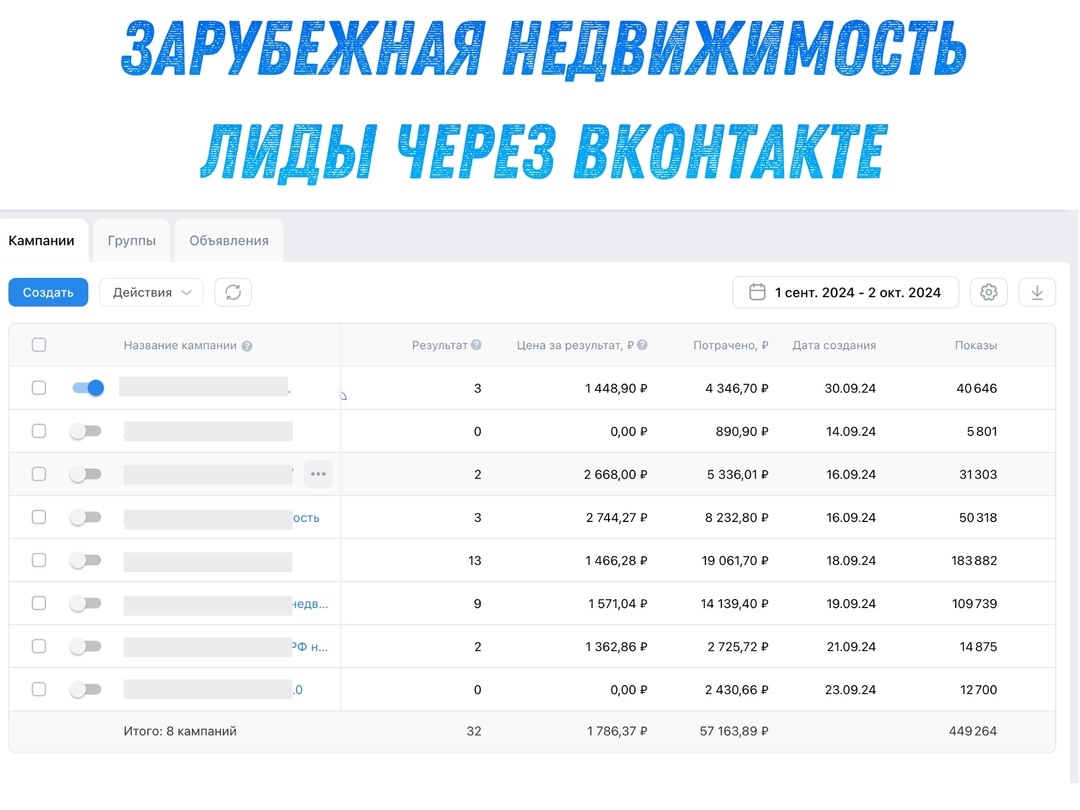The image size is (1080, 810).
Task: Click the 2 668,00 ₽ price cell
Action: click(x=616, y=475)
